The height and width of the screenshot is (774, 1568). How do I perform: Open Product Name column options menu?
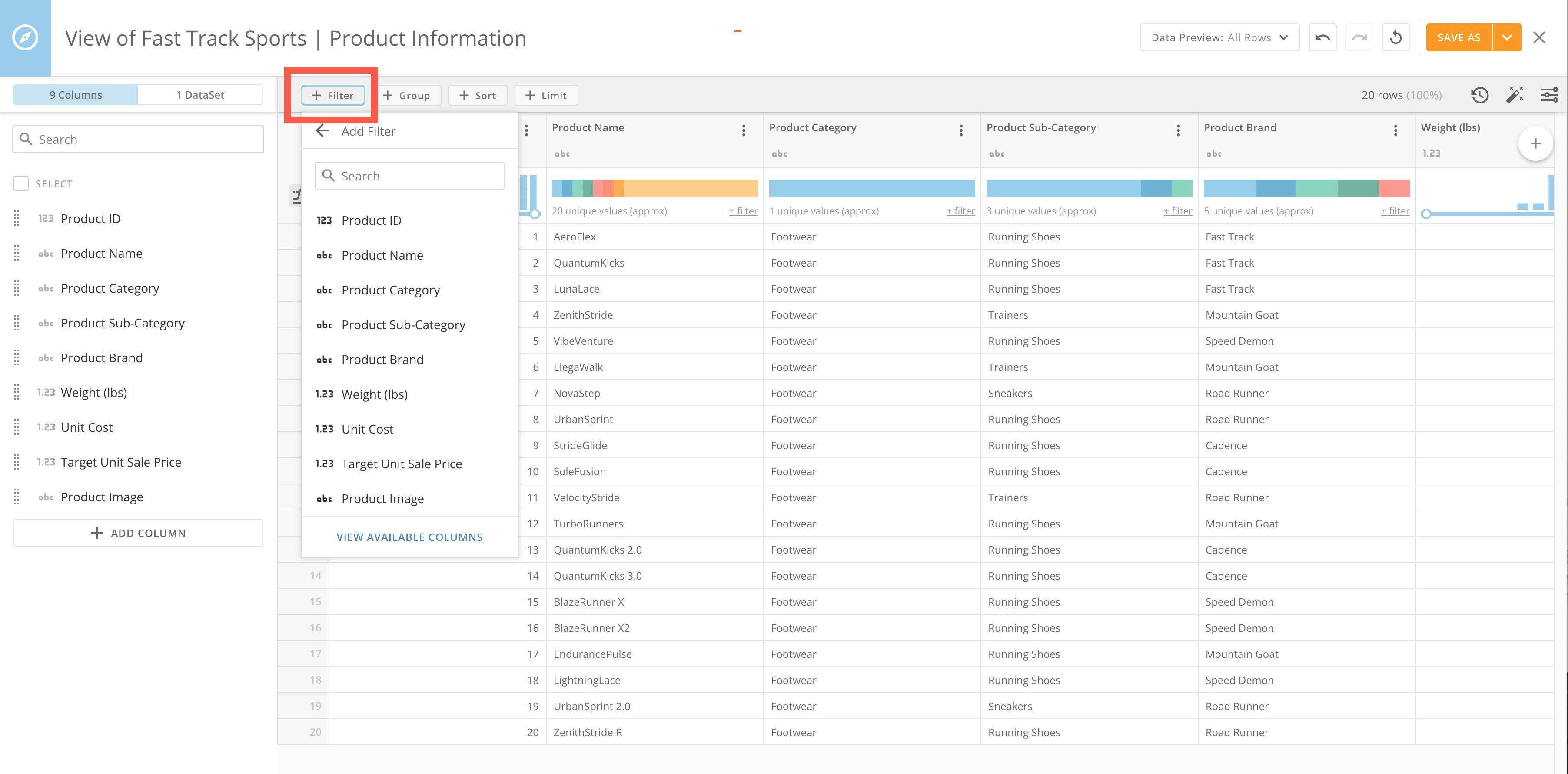(743, 130)
